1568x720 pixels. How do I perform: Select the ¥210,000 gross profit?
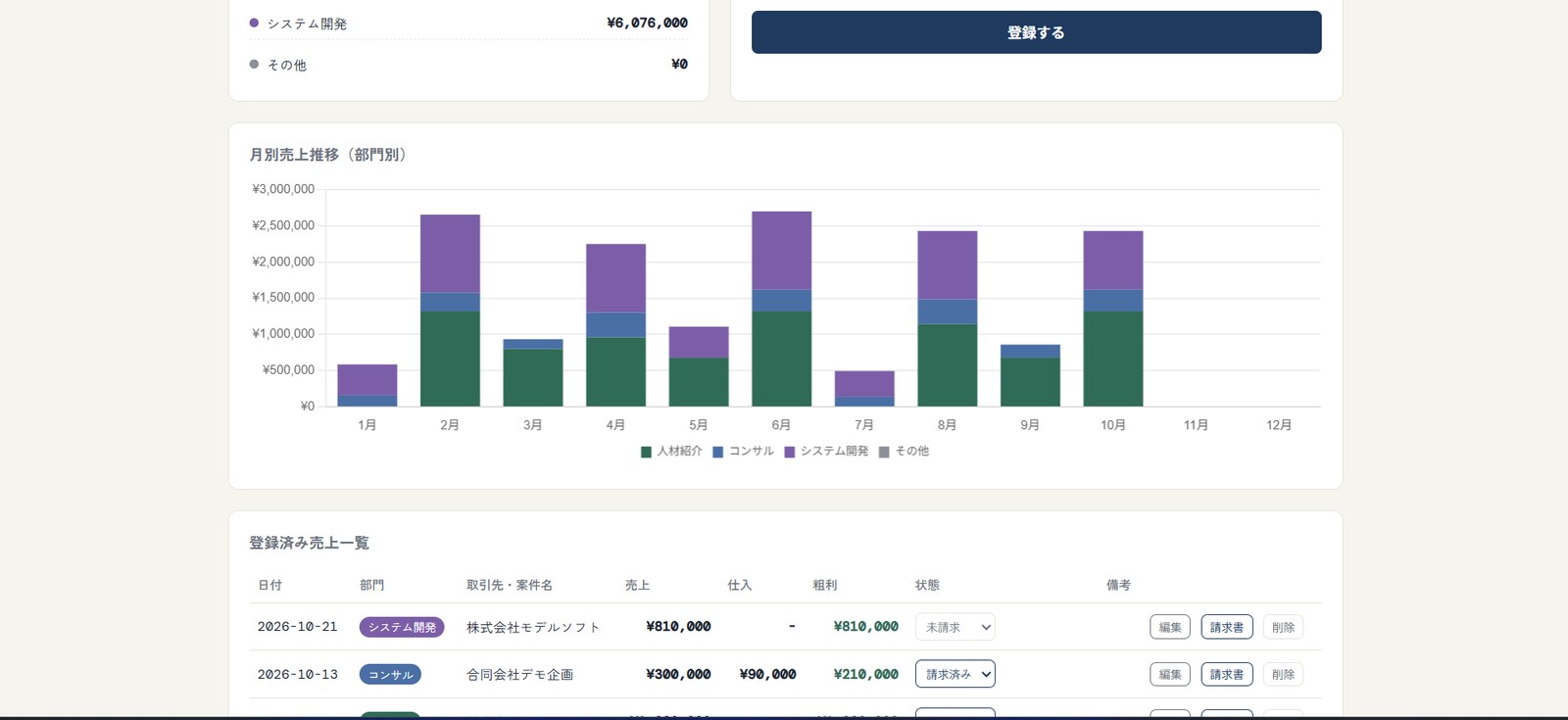[x=865, y=674]
